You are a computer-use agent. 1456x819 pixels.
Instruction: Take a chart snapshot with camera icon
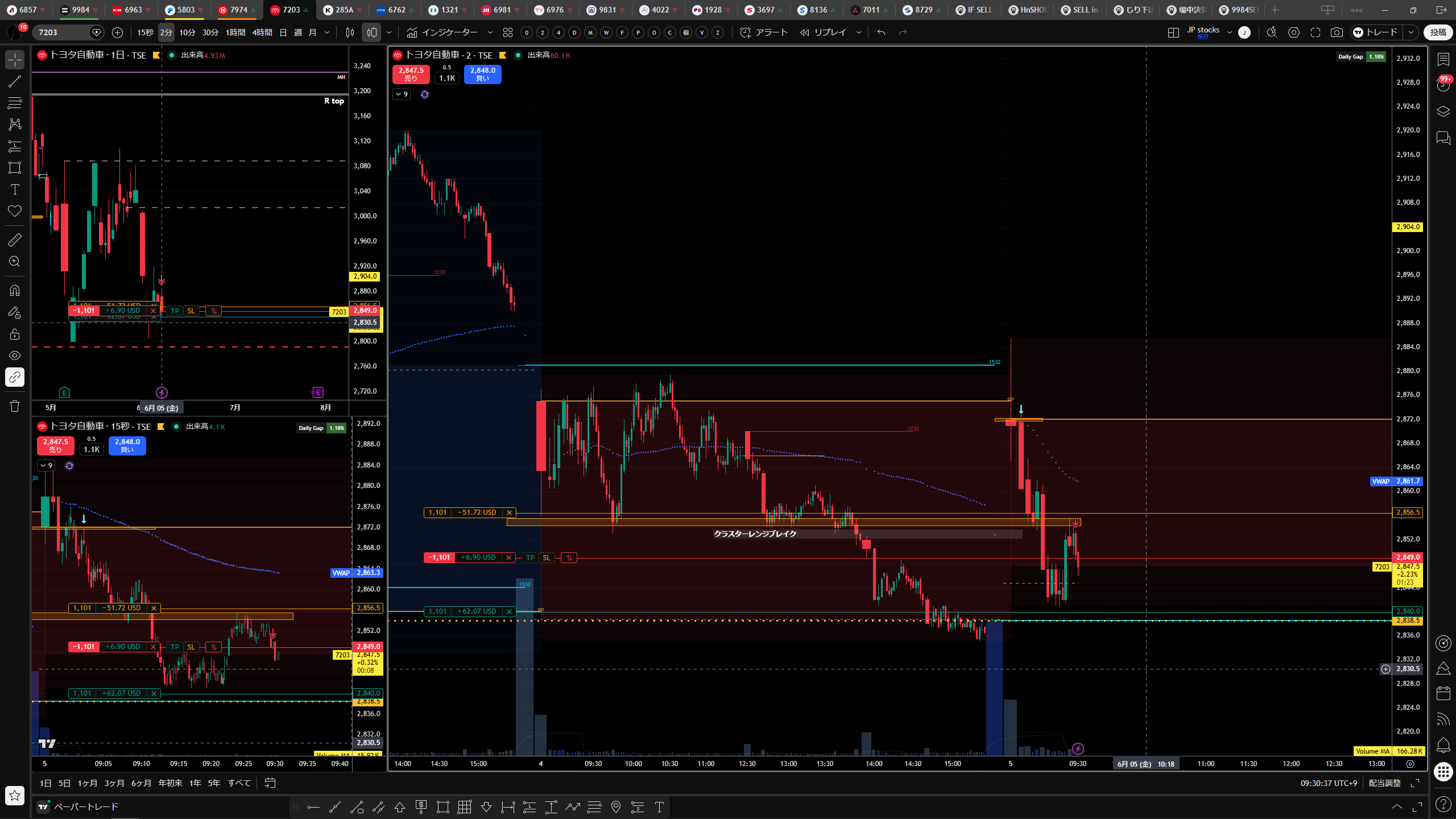1337,32
